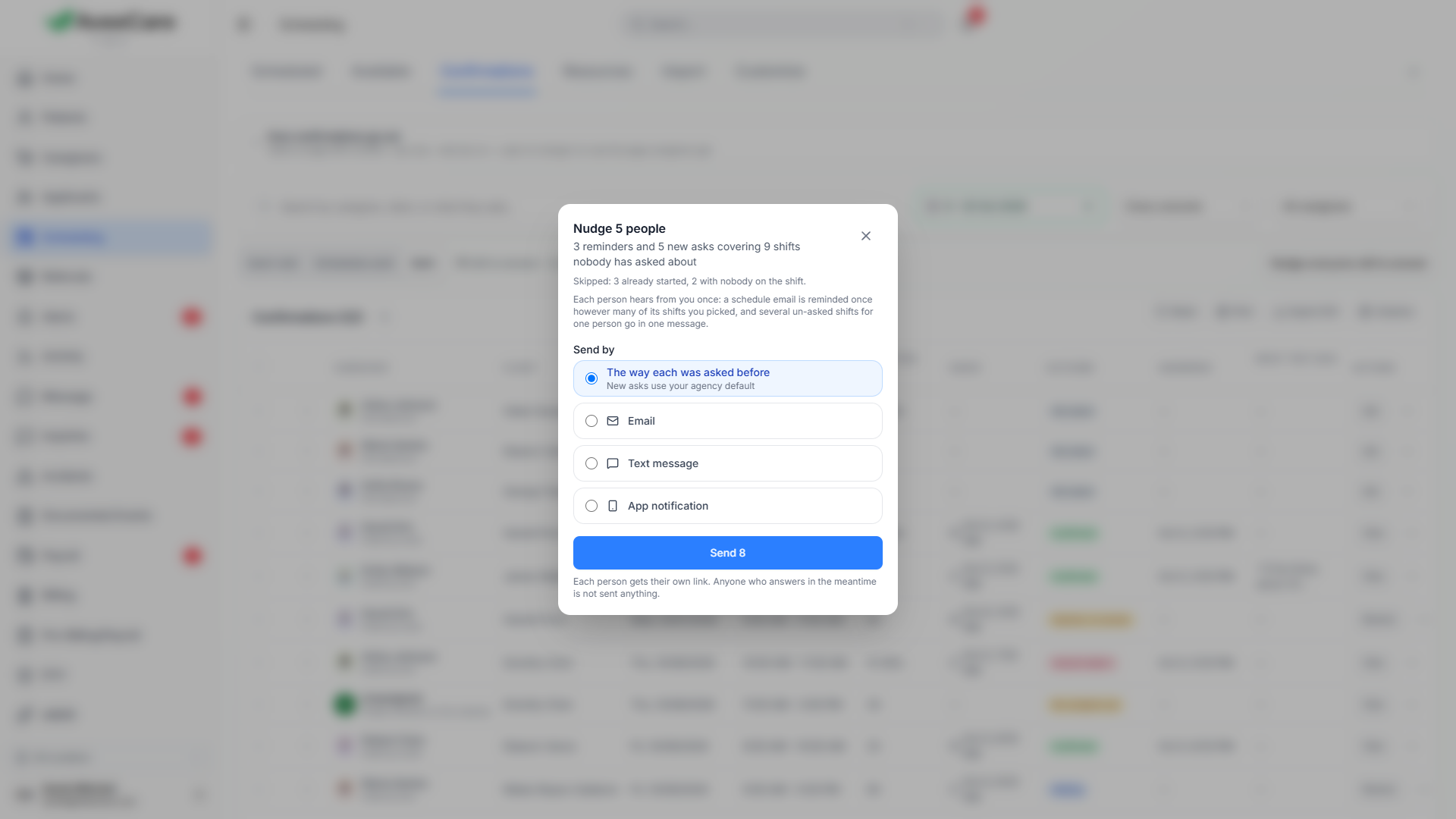The image size is (1456, 819).
Task: Select the Text message radio button
Action: [x=591, y=463]
